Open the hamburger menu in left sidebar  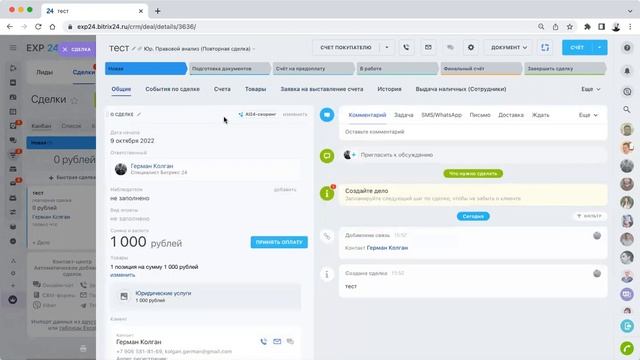click(13, 48)
